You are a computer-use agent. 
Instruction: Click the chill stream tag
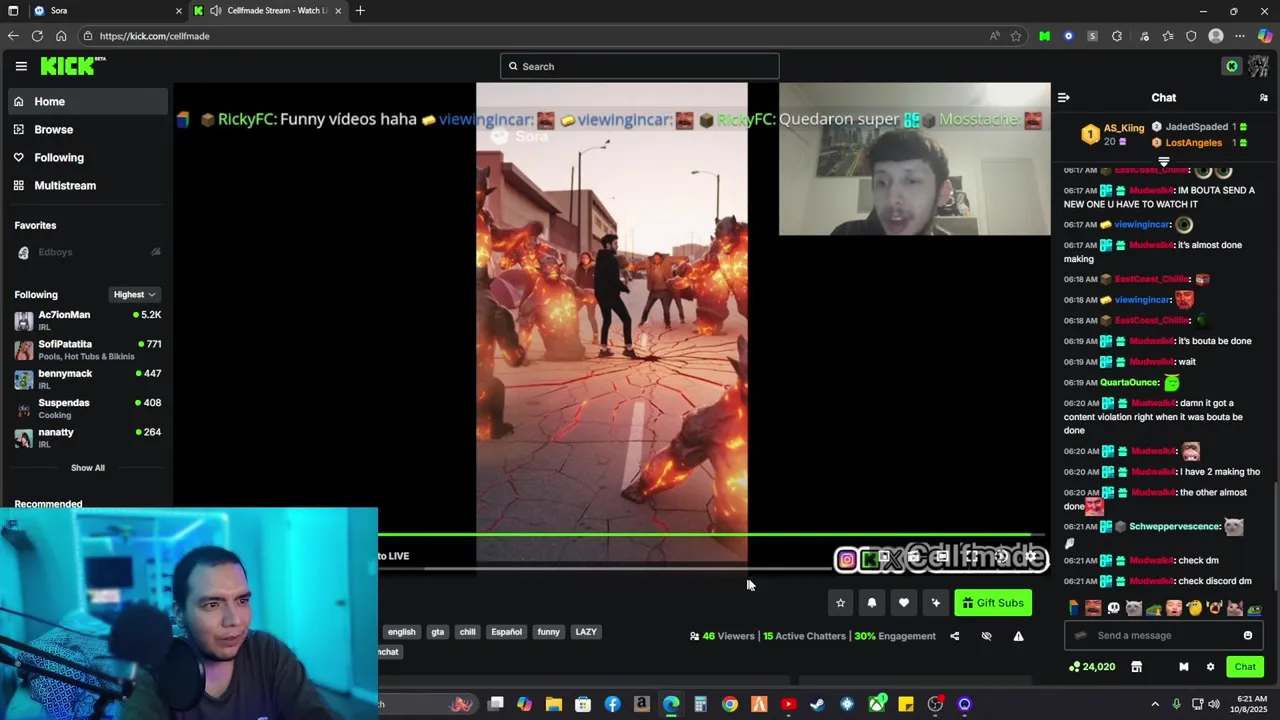(x=467, y=632)
